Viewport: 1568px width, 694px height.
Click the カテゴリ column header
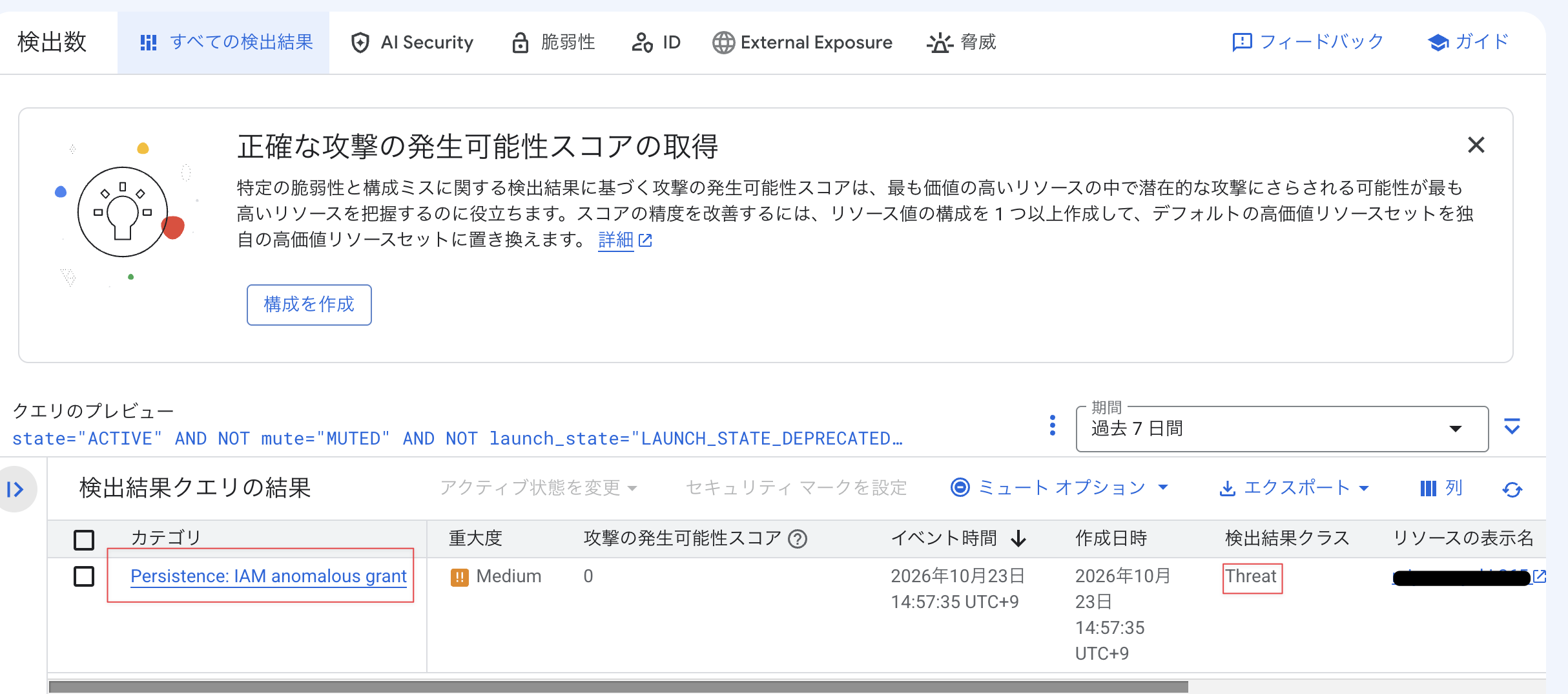(x=166, y=538)
